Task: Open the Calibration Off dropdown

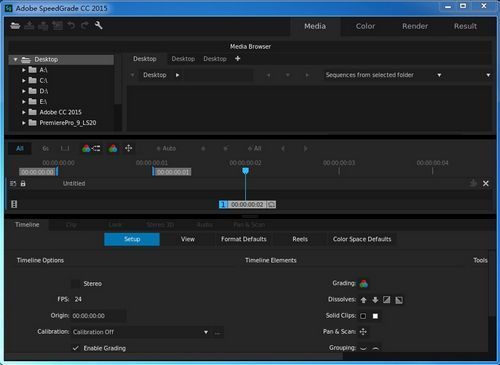Action: [x=140, y=332]
